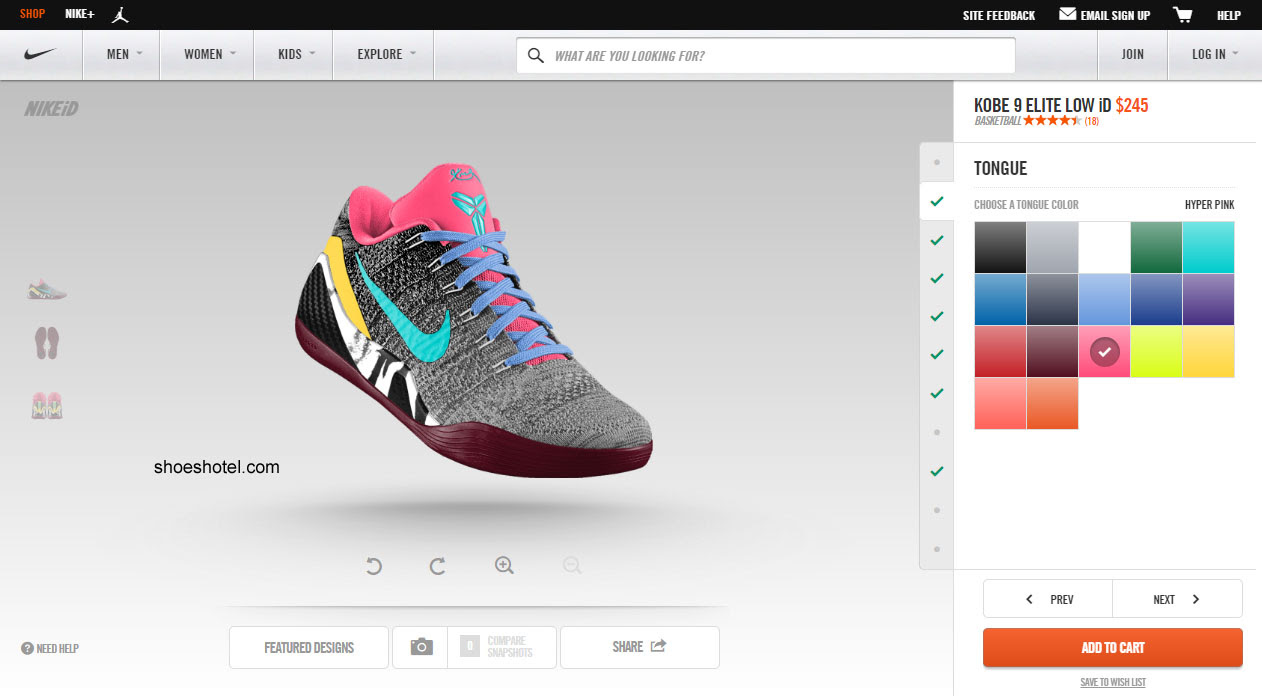
Task: Click the NIKEiD logo
Action: click(x=52, y=108)
